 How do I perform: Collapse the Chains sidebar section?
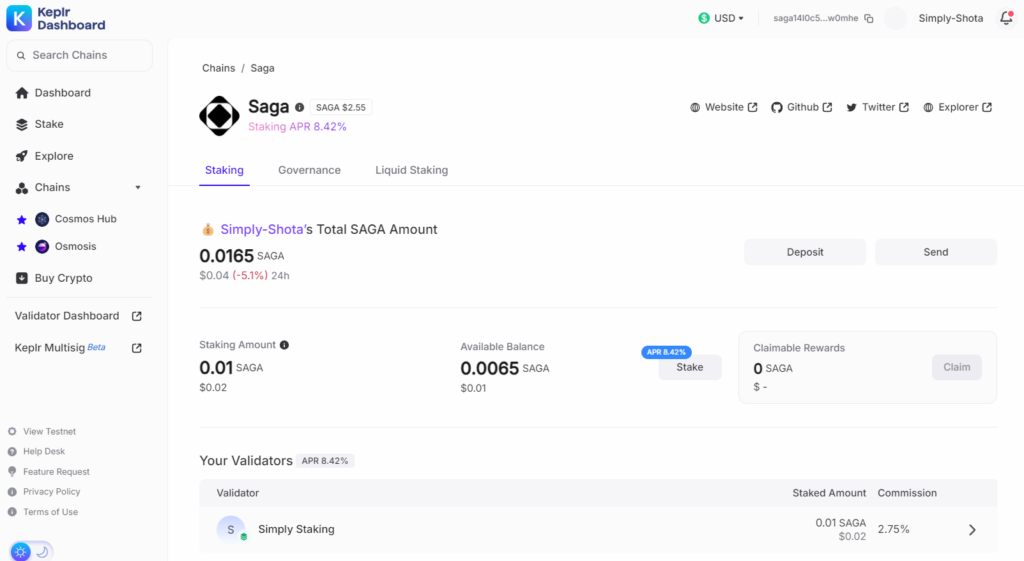tap(138, 188)
